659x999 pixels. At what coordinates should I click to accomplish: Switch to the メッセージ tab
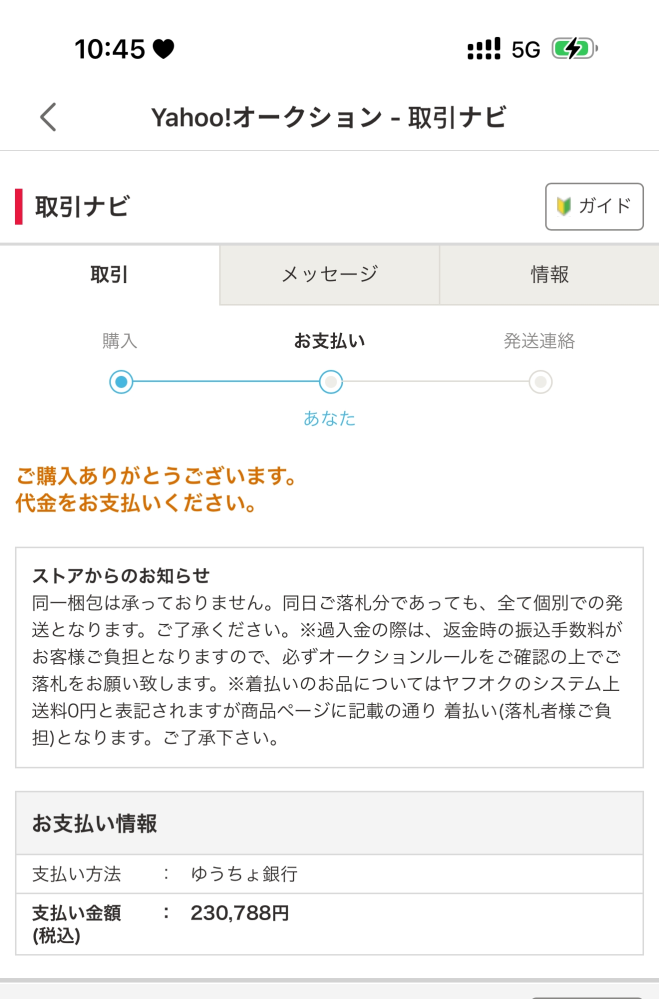pyautogui.click(x=329, y=274)
